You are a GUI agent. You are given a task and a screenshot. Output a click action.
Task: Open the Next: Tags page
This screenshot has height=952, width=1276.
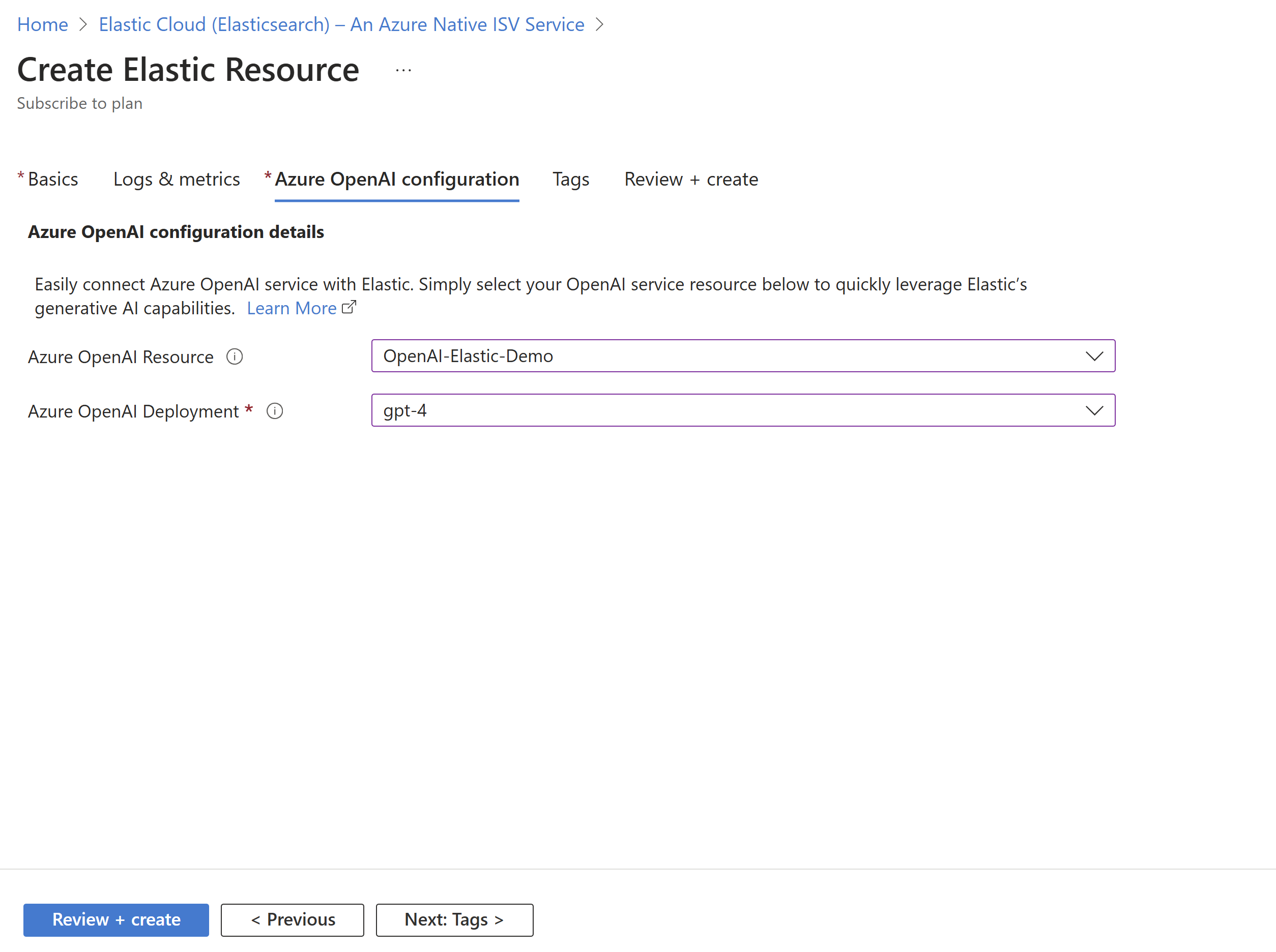[451, 919]
